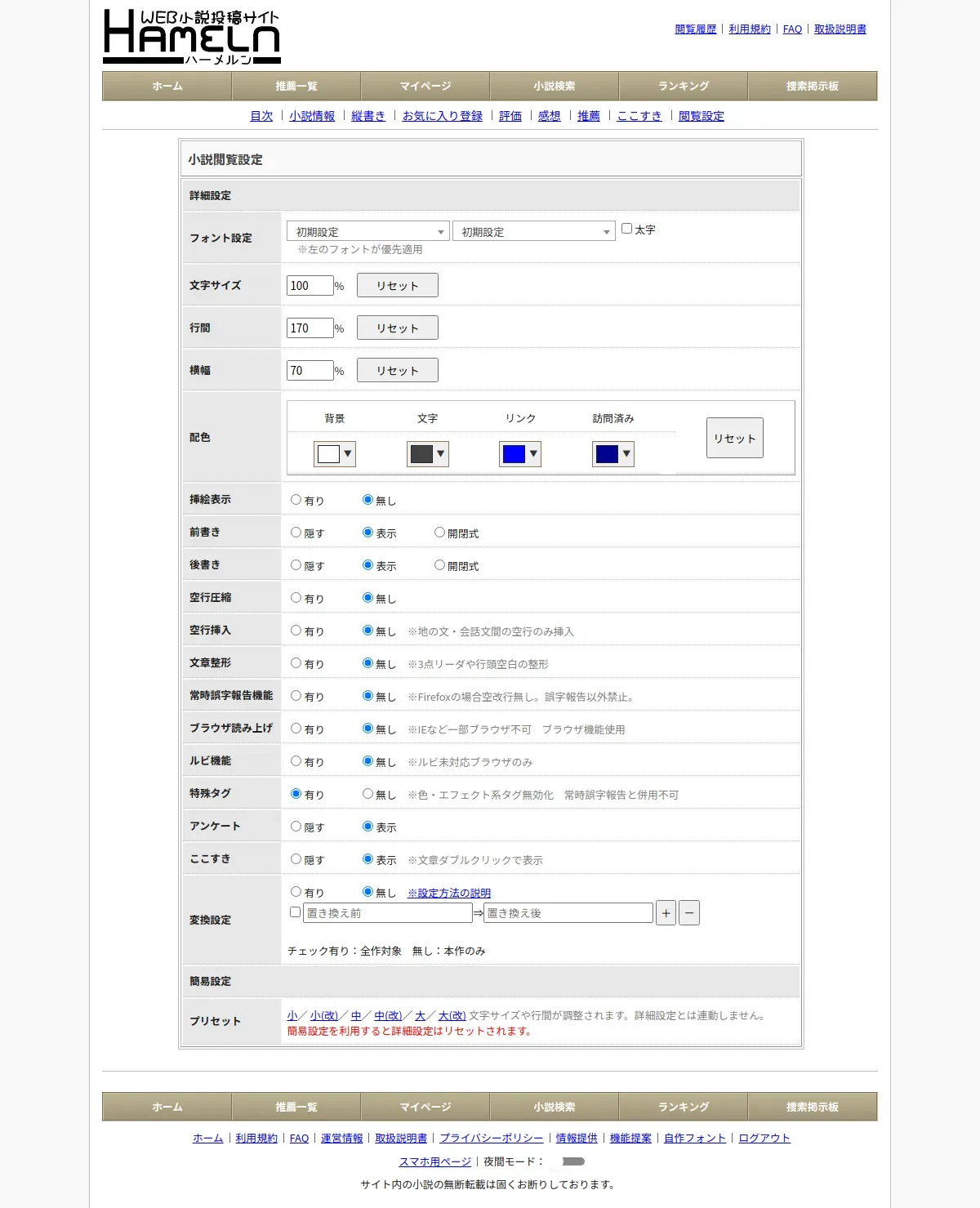
Task: Reset the 配色 colors
Action: [735, 438]
